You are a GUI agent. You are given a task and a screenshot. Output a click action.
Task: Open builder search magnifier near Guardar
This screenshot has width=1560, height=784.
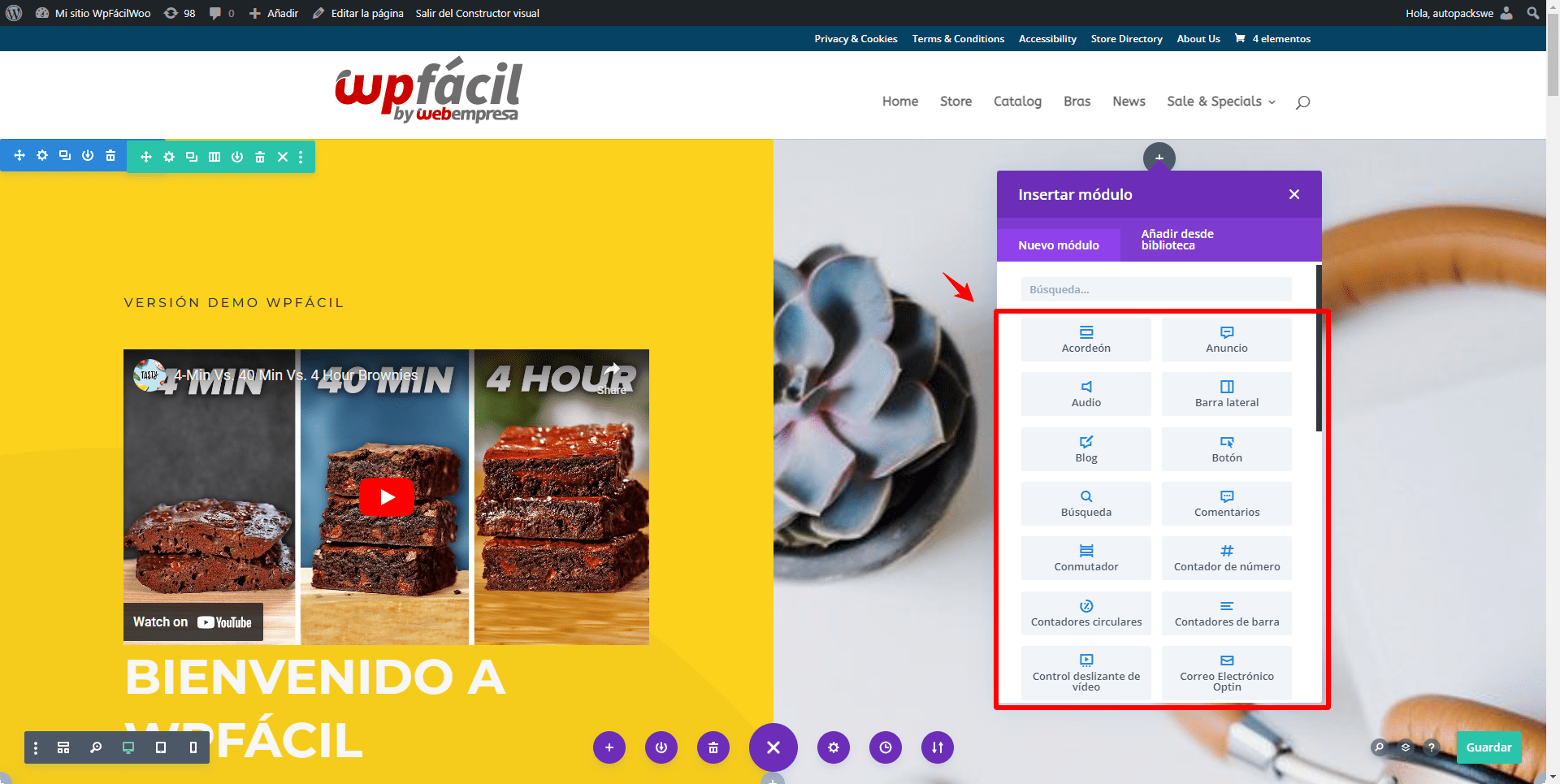(1379, 747)
